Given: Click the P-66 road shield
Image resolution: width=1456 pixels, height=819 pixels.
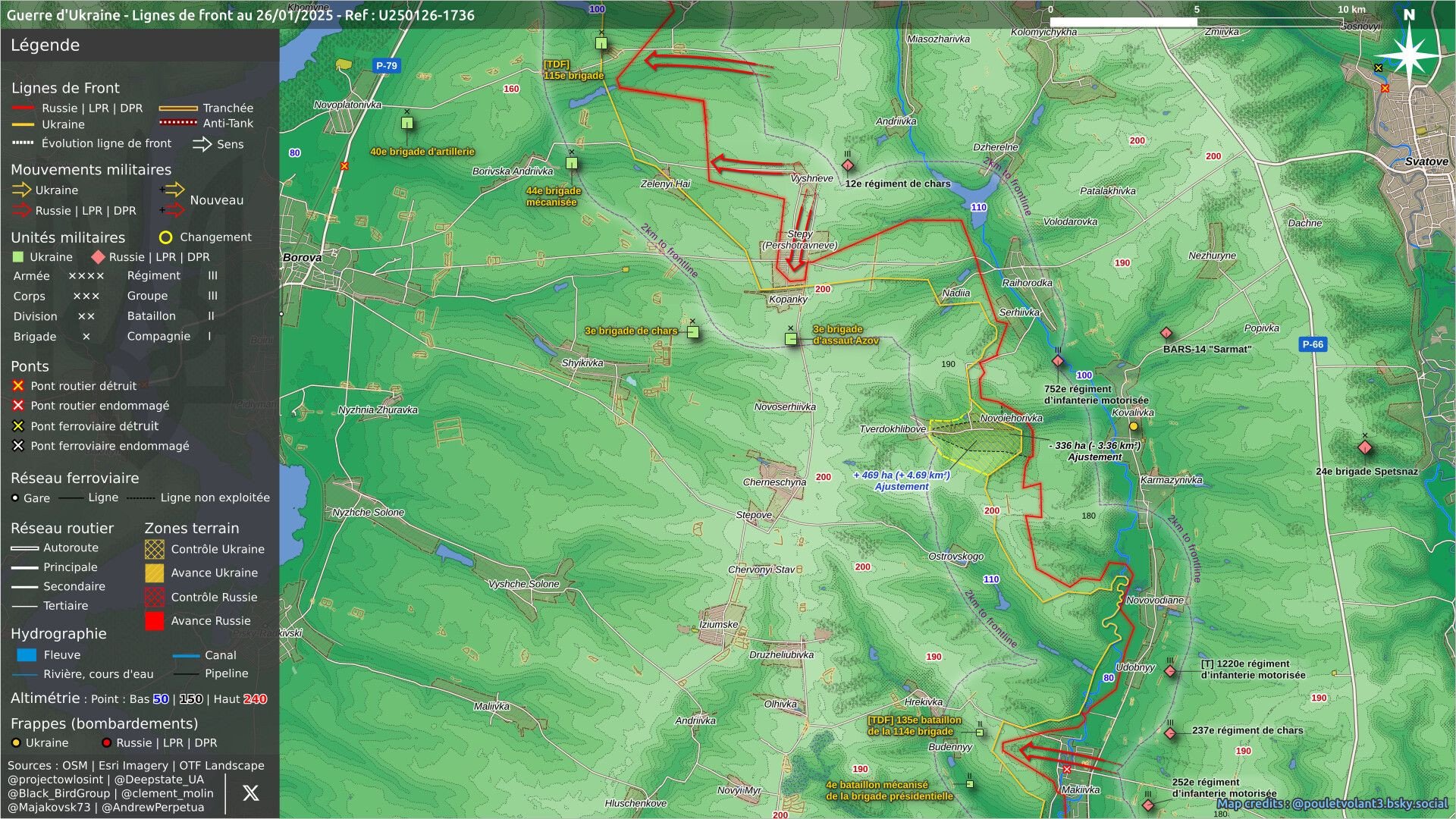Looking at the screenshot, I should (x=1313, y=344).
